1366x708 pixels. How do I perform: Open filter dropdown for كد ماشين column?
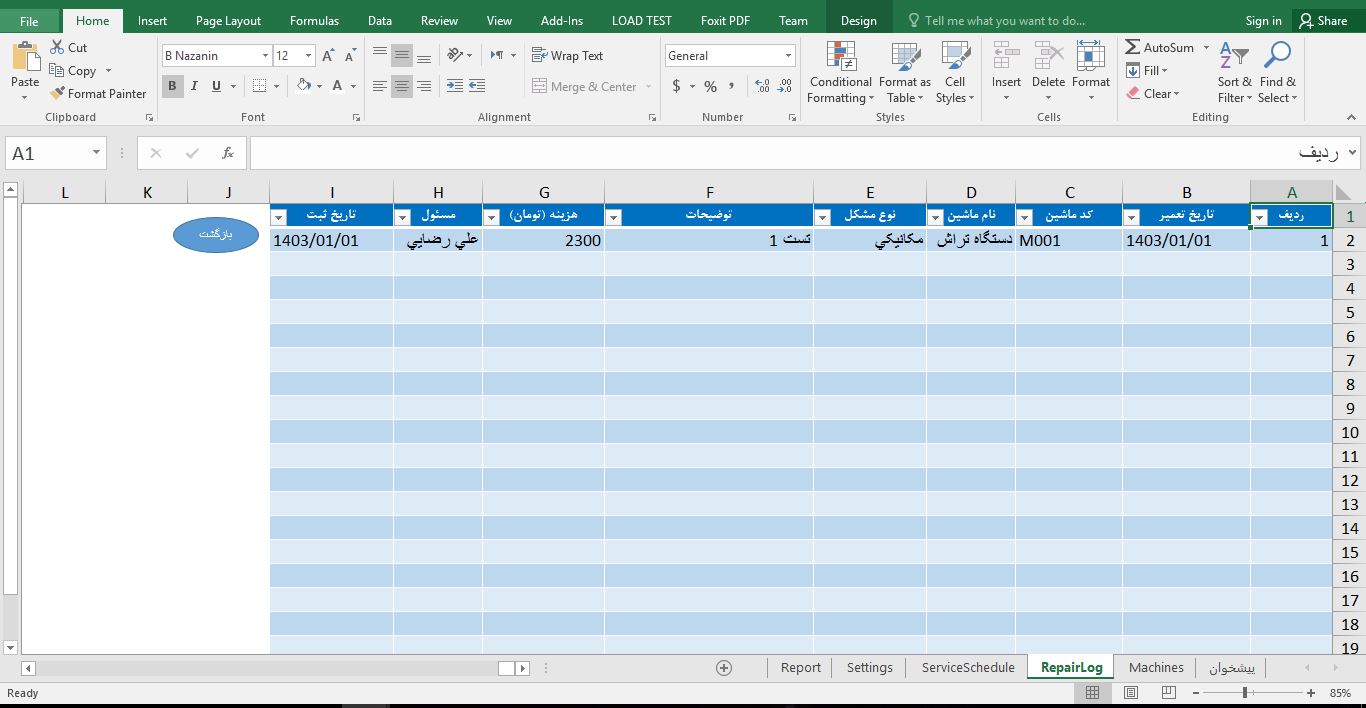point(1025,217)
